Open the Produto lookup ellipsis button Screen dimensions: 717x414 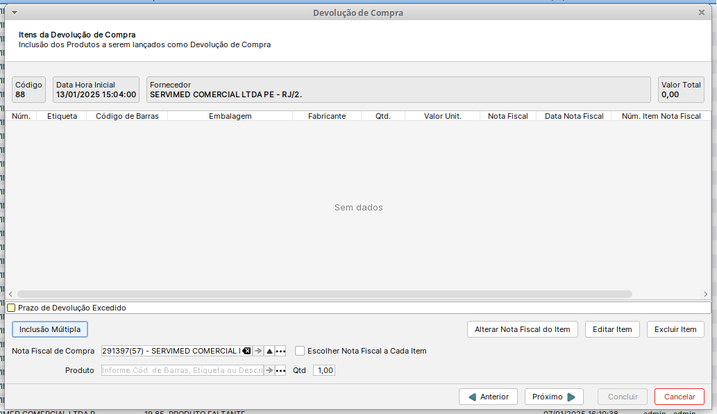click(281, 370)
